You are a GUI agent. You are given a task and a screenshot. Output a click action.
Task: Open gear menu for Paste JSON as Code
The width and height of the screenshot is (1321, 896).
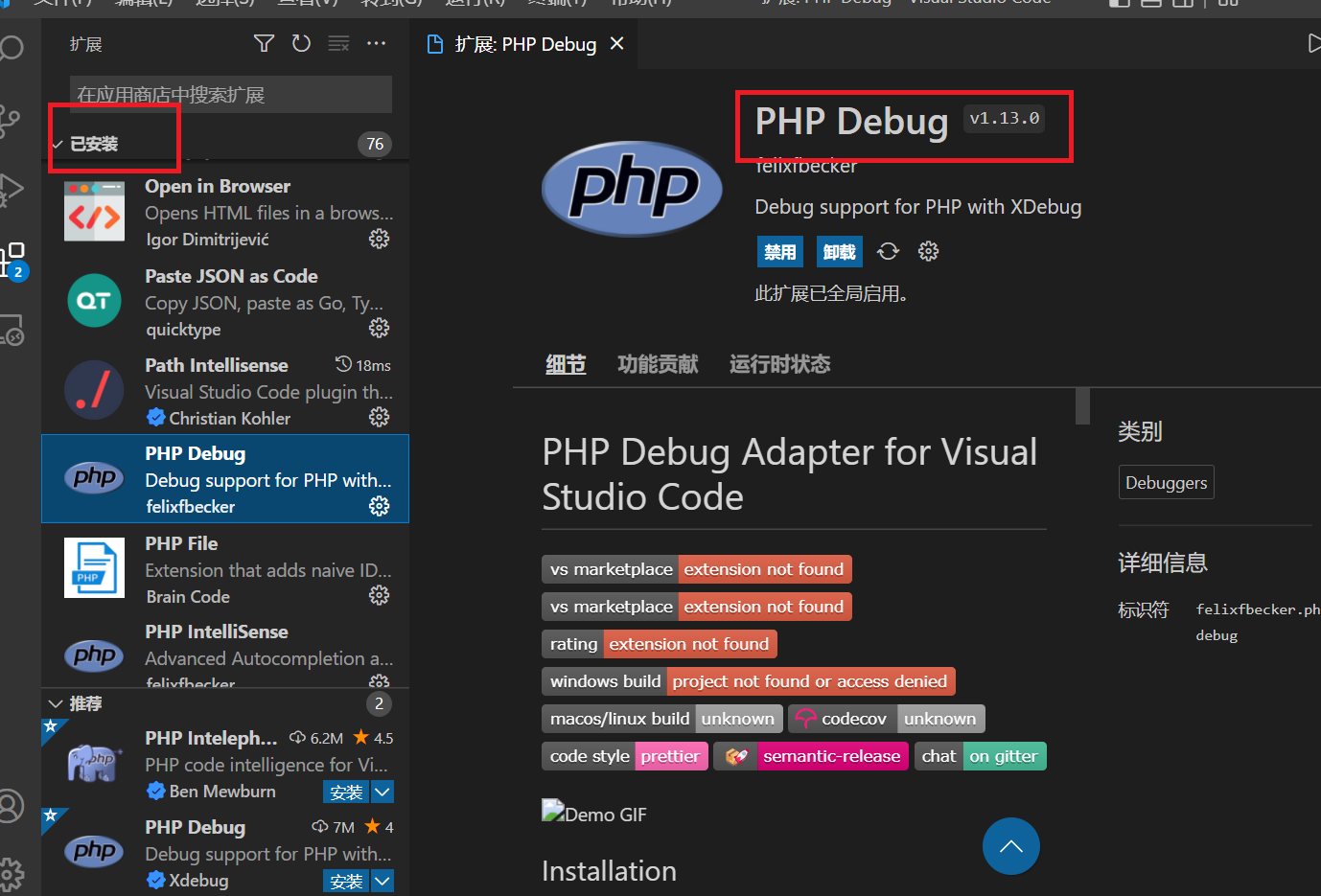click(x=380, y=328)
